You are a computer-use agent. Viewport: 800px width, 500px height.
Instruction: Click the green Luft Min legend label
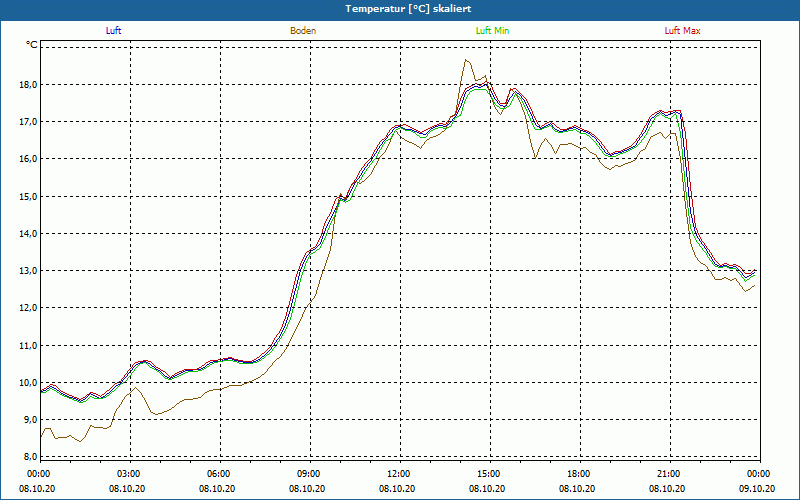pos(492,31)
